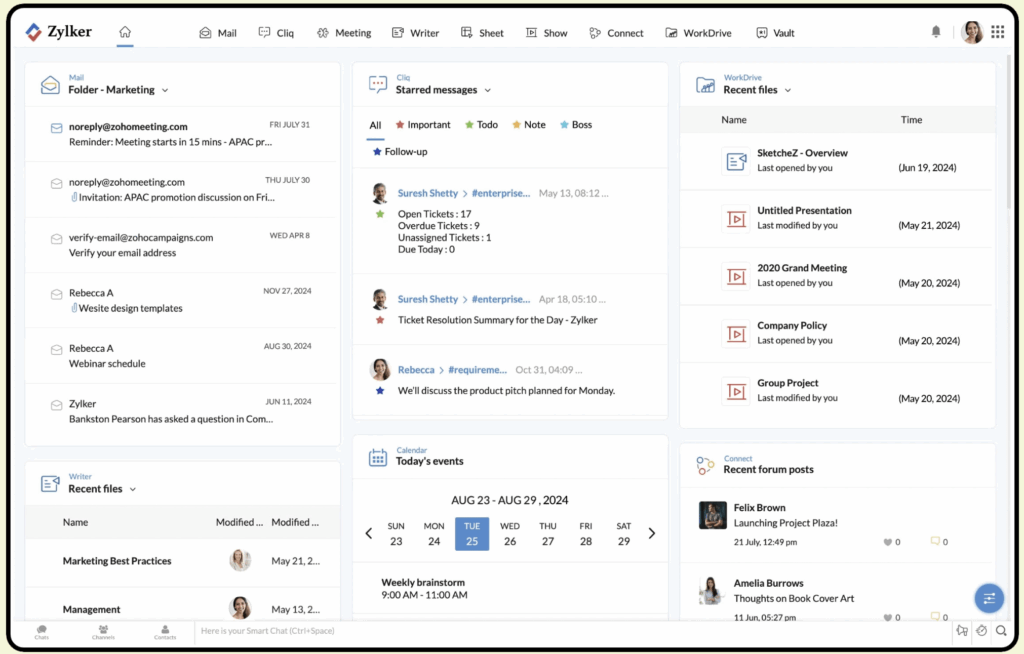Open Vault from the top navigation

coord(775,33)
